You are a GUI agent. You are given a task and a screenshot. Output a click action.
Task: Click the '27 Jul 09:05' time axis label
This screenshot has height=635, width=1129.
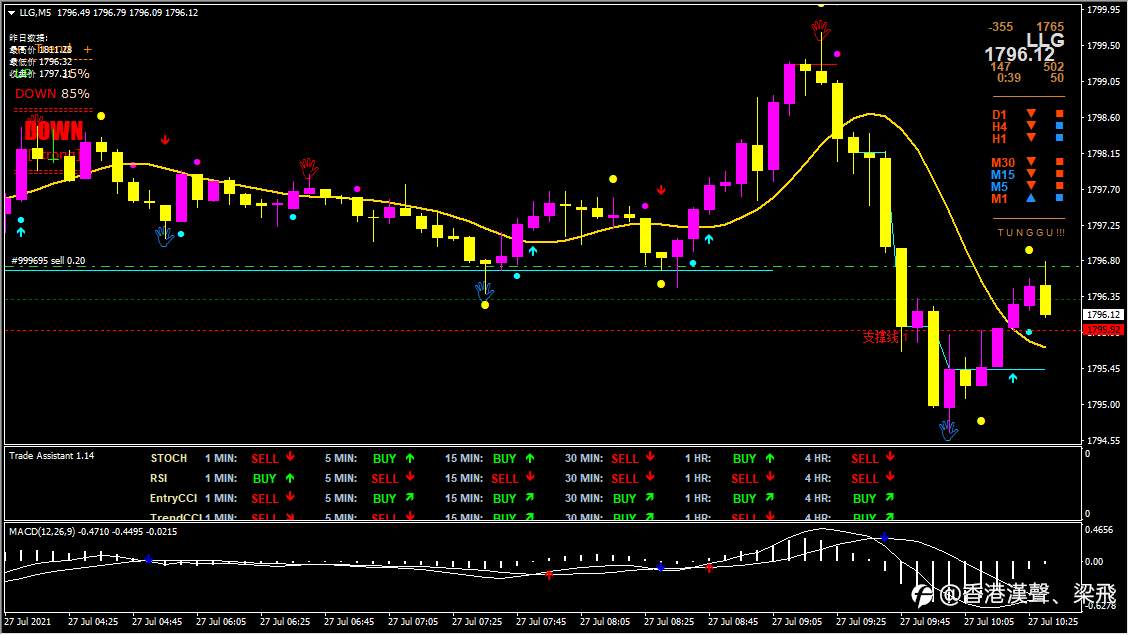pos(796,621)
